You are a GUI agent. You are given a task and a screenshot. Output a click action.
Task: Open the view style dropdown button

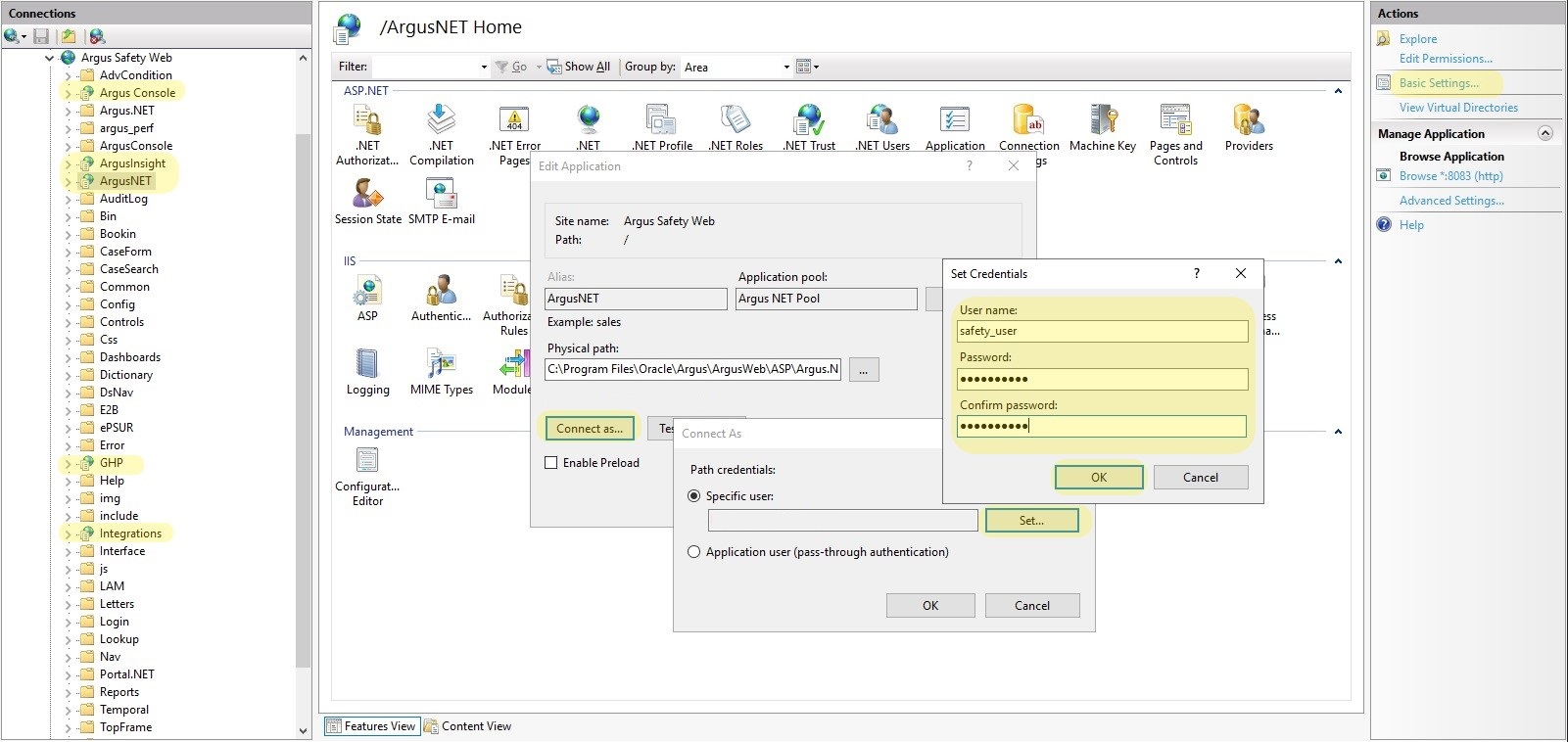click(x=807, y=67)
